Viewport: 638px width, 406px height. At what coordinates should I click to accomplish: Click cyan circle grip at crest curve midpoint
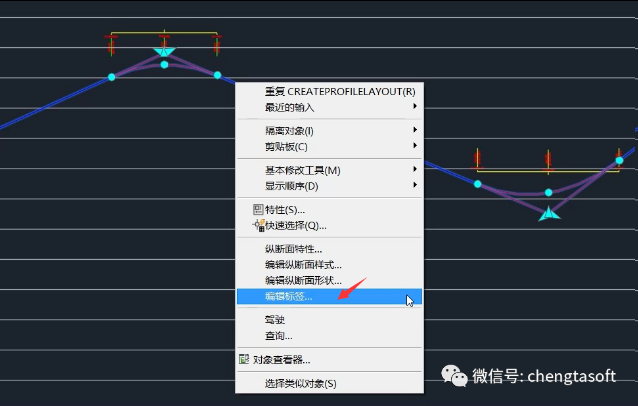pos(164,65)
